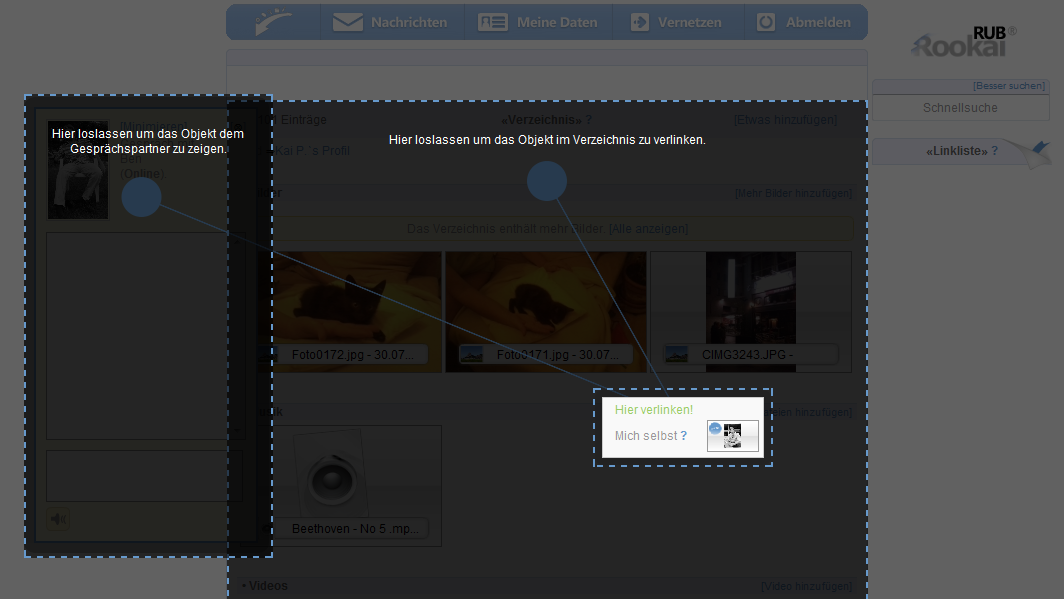
Task: Toggle the chat sound mute icon
Action: click(x=59, y=518)
